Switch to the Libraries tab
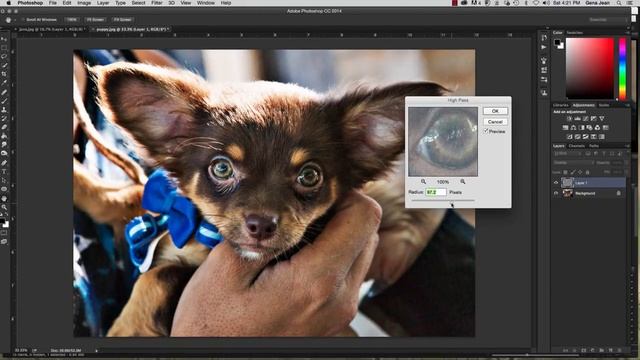 [x=560, y=105]
